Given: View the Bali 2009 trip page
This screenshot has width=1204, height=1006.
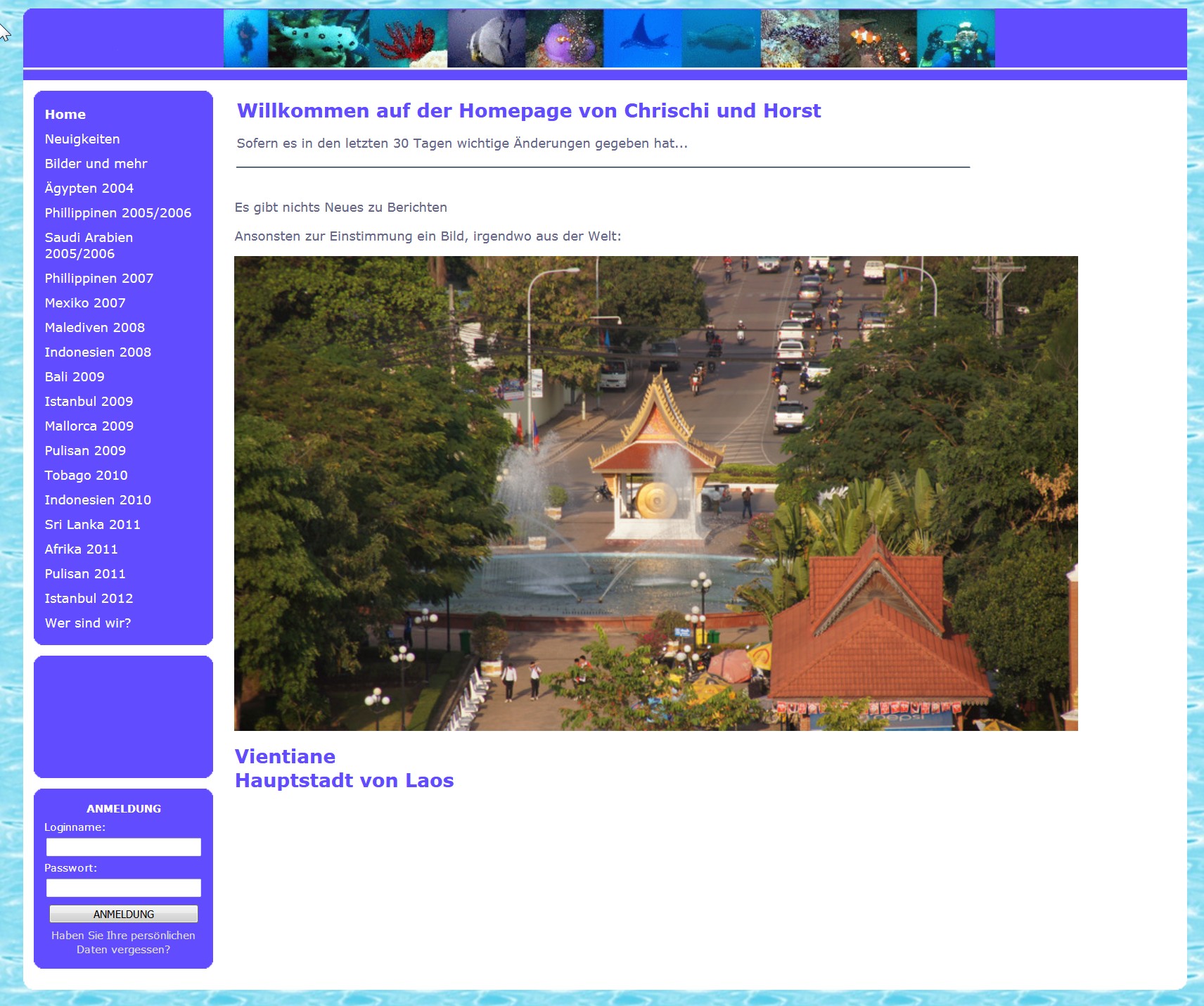Looking at the screenshot, I should tap(75, 377).
